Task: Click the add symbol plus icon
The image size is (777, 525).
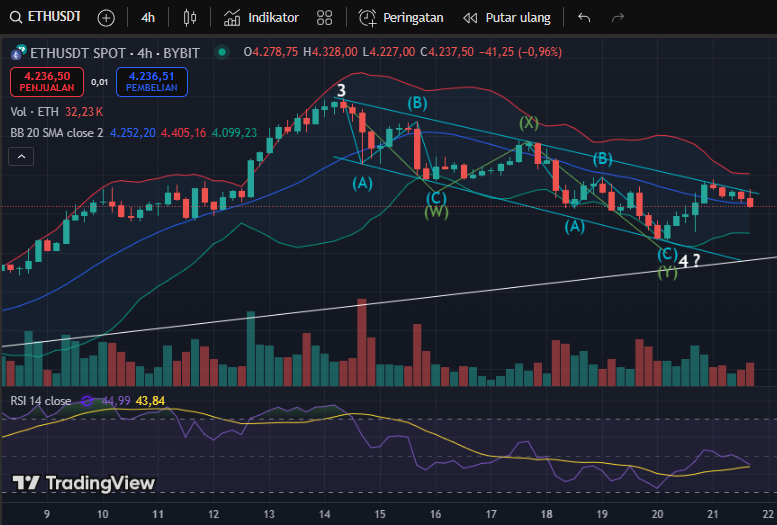Action: pyautogui.click(x=106, y=18)
